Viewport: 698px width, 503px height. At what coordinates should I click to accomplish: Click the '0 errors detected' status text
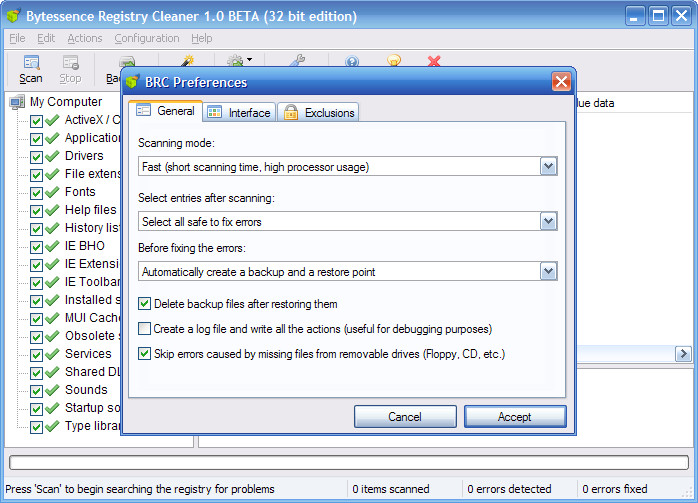[509, 489]
